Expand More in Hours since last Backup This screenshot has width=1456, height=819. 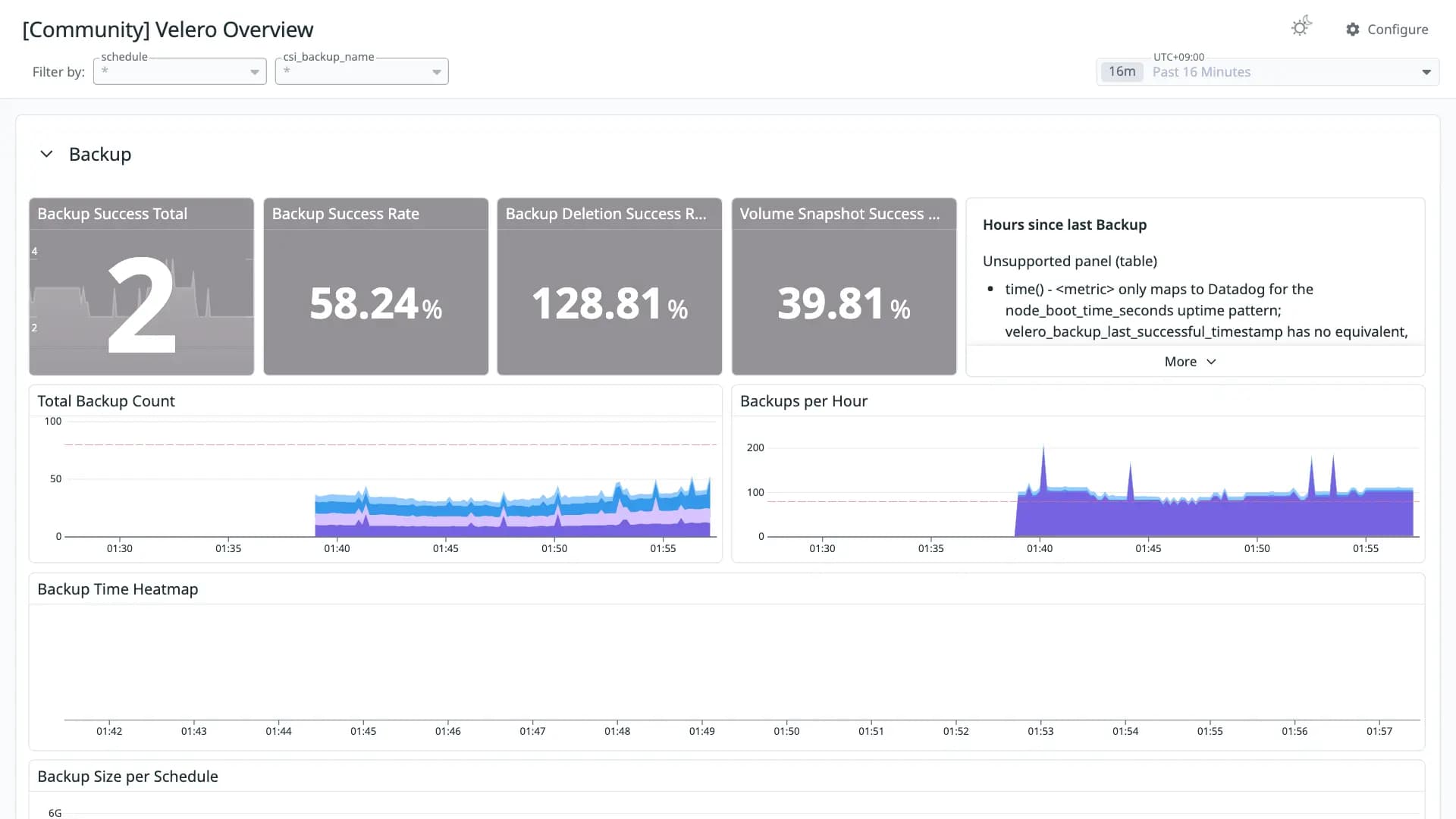tap(1191, 362)
